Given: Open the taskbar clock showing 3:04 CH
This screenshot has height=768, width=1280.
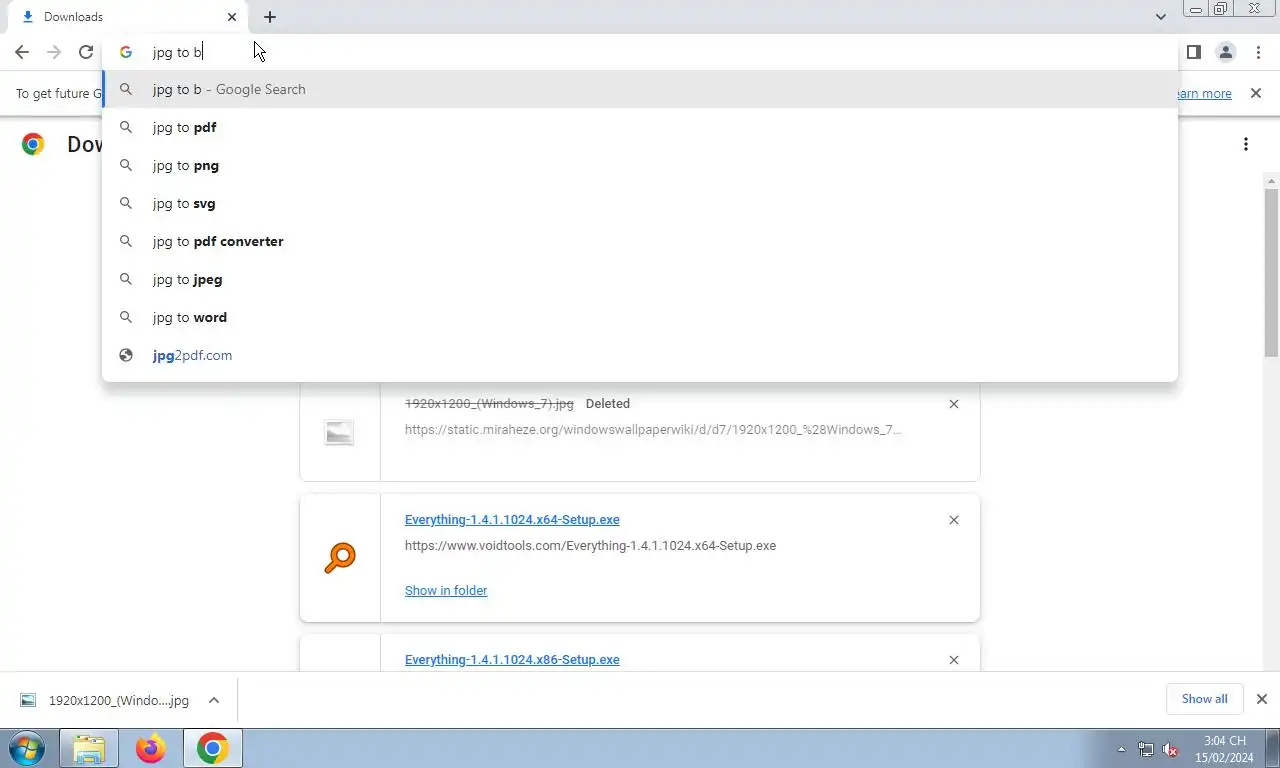Looking at the screenshot, I should point(1225,749).
